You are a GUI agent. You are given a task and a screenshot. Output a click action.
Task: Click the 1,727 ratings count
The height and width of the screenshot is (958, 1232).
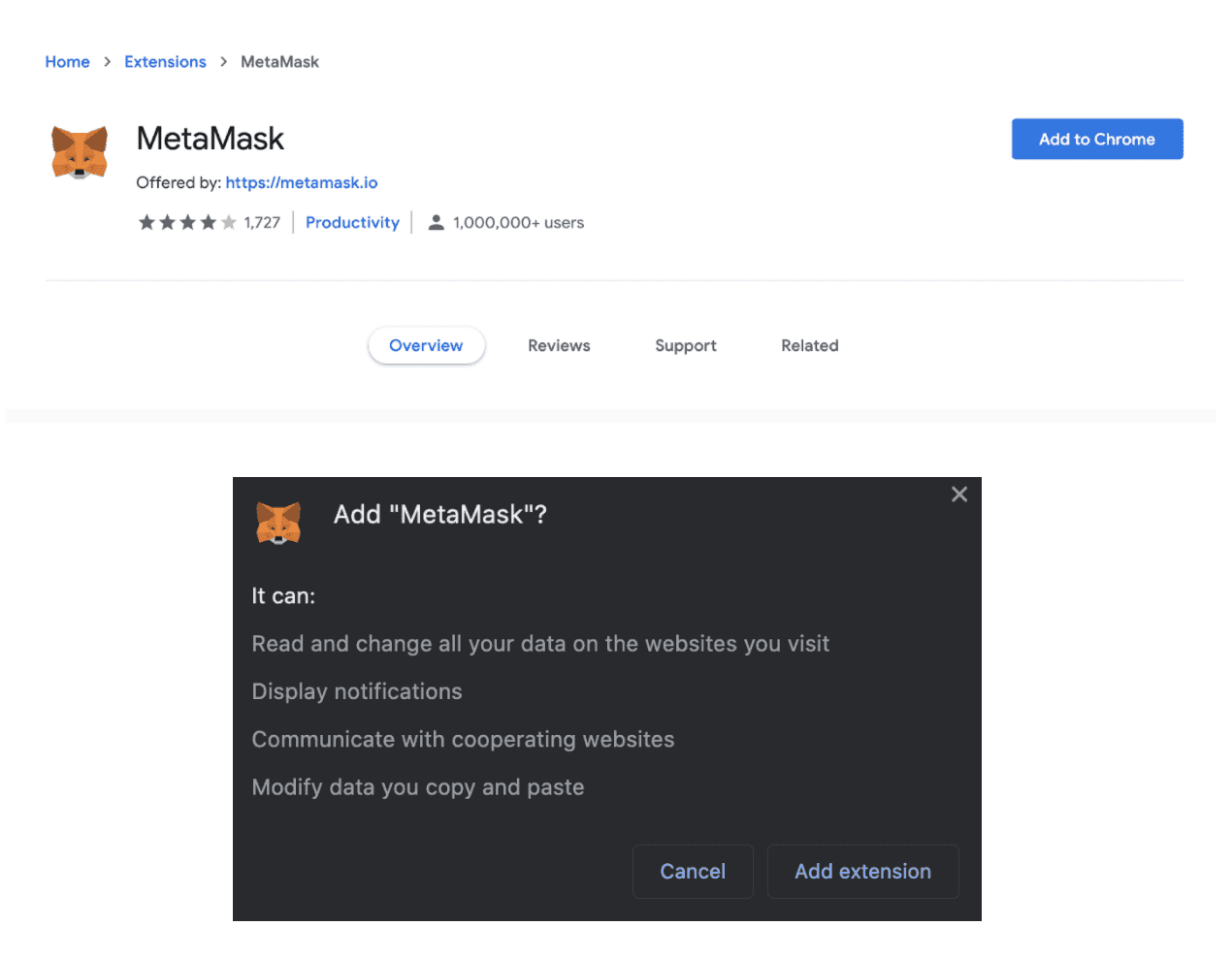point(262,223)
